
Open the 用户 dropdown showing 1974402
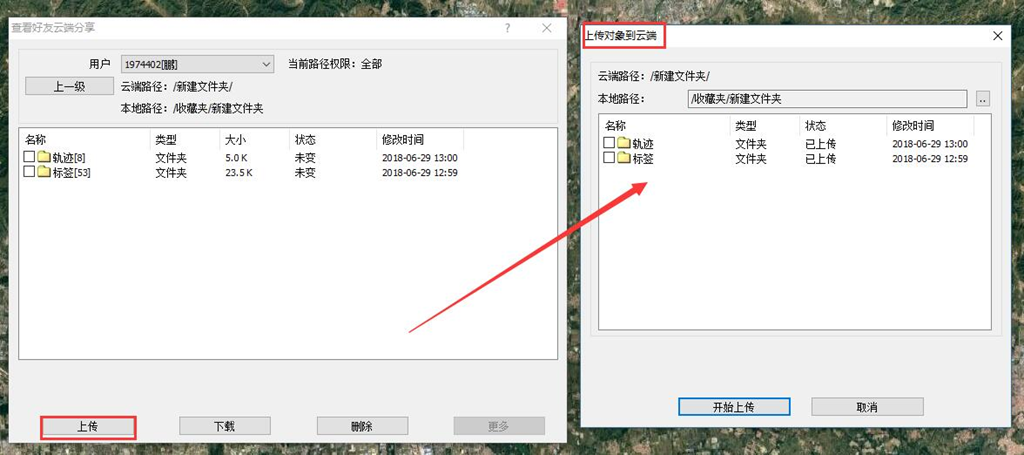[x=197, y=64]
